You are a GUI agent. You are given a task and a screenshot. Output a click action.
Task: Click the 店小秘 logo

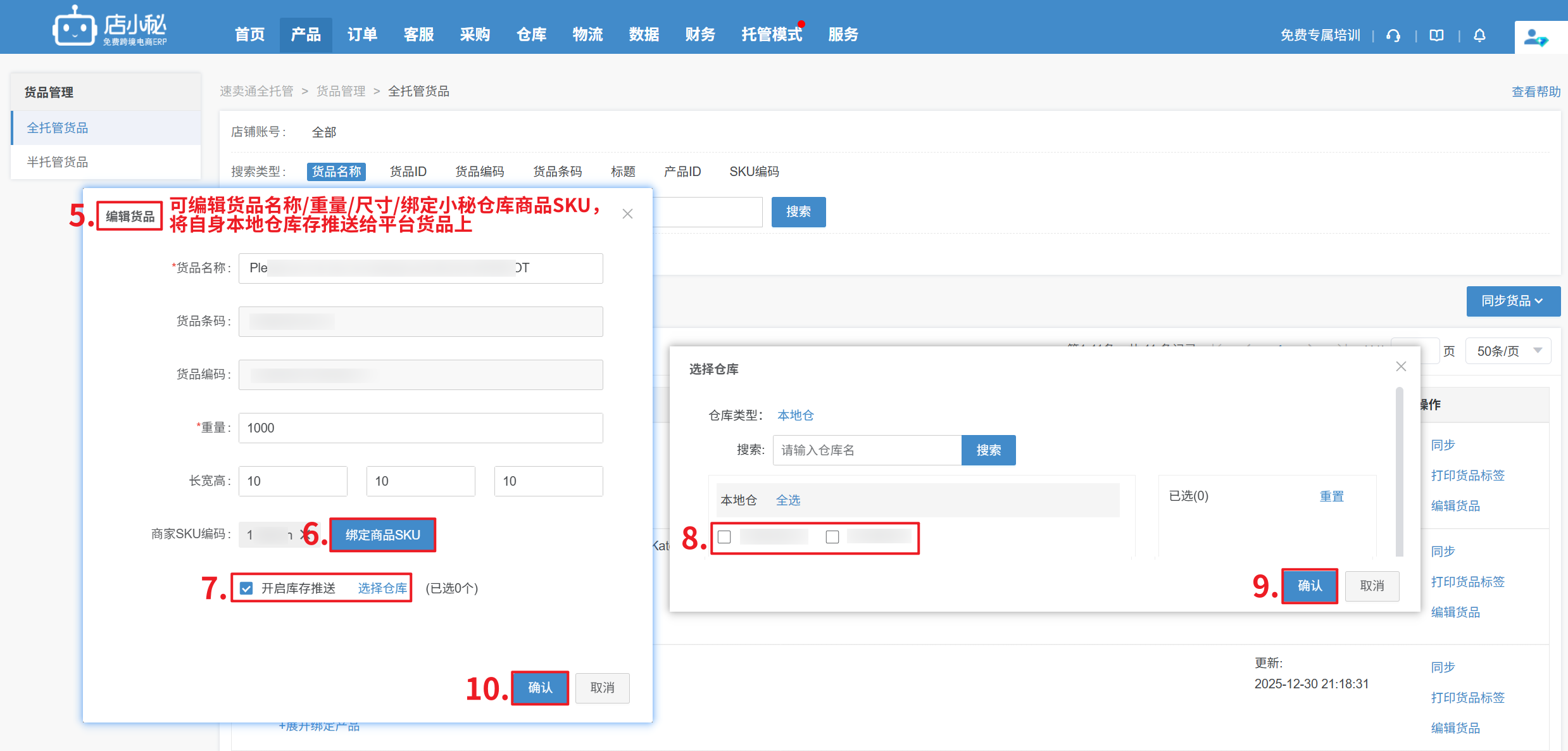(110, 27)
